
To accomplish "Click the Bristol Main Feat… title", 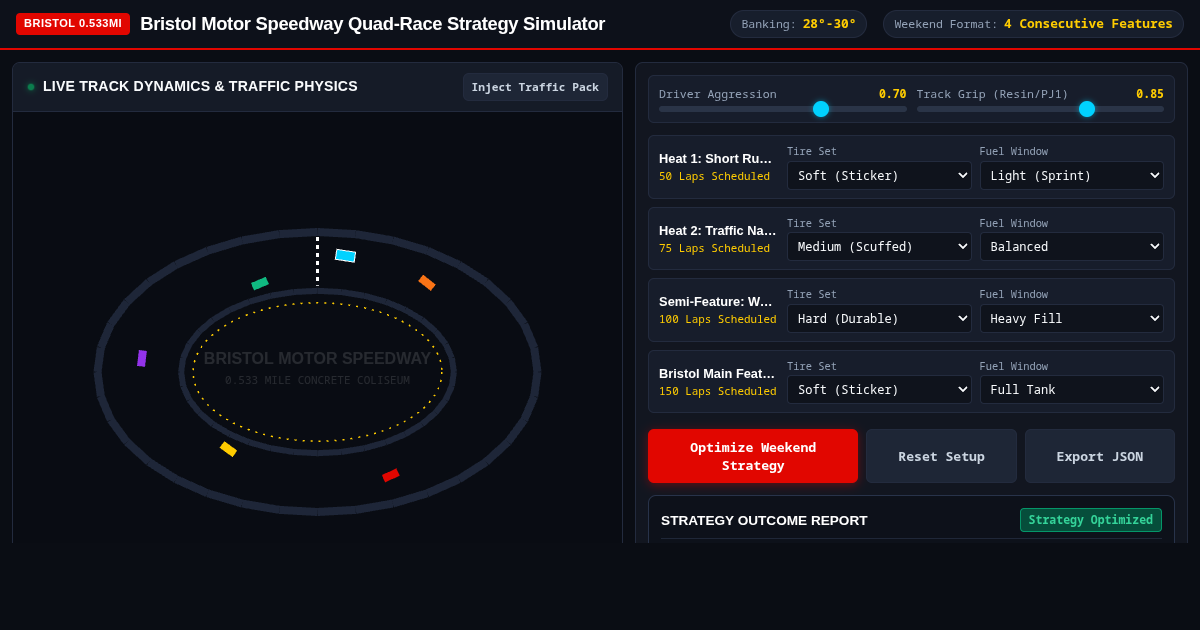I will point(716,373).
